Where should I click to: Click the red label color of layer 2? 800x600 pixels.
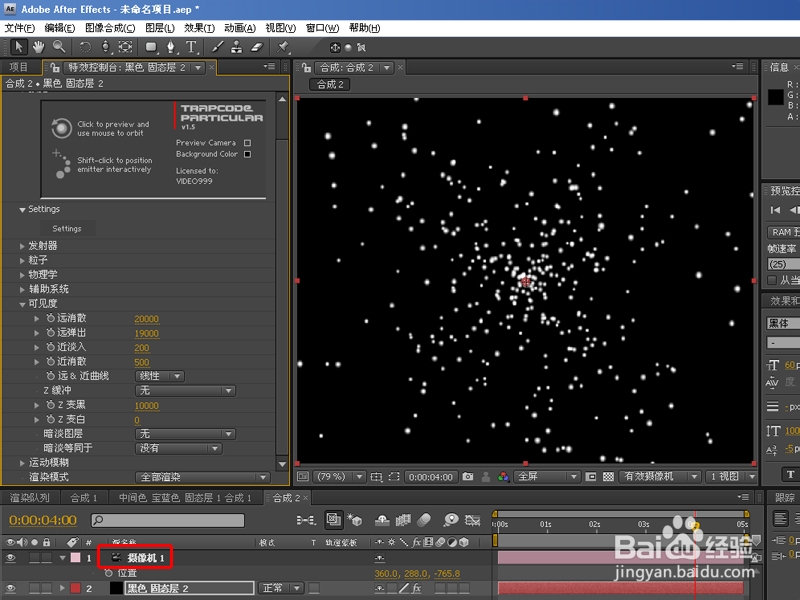(76, 588)
